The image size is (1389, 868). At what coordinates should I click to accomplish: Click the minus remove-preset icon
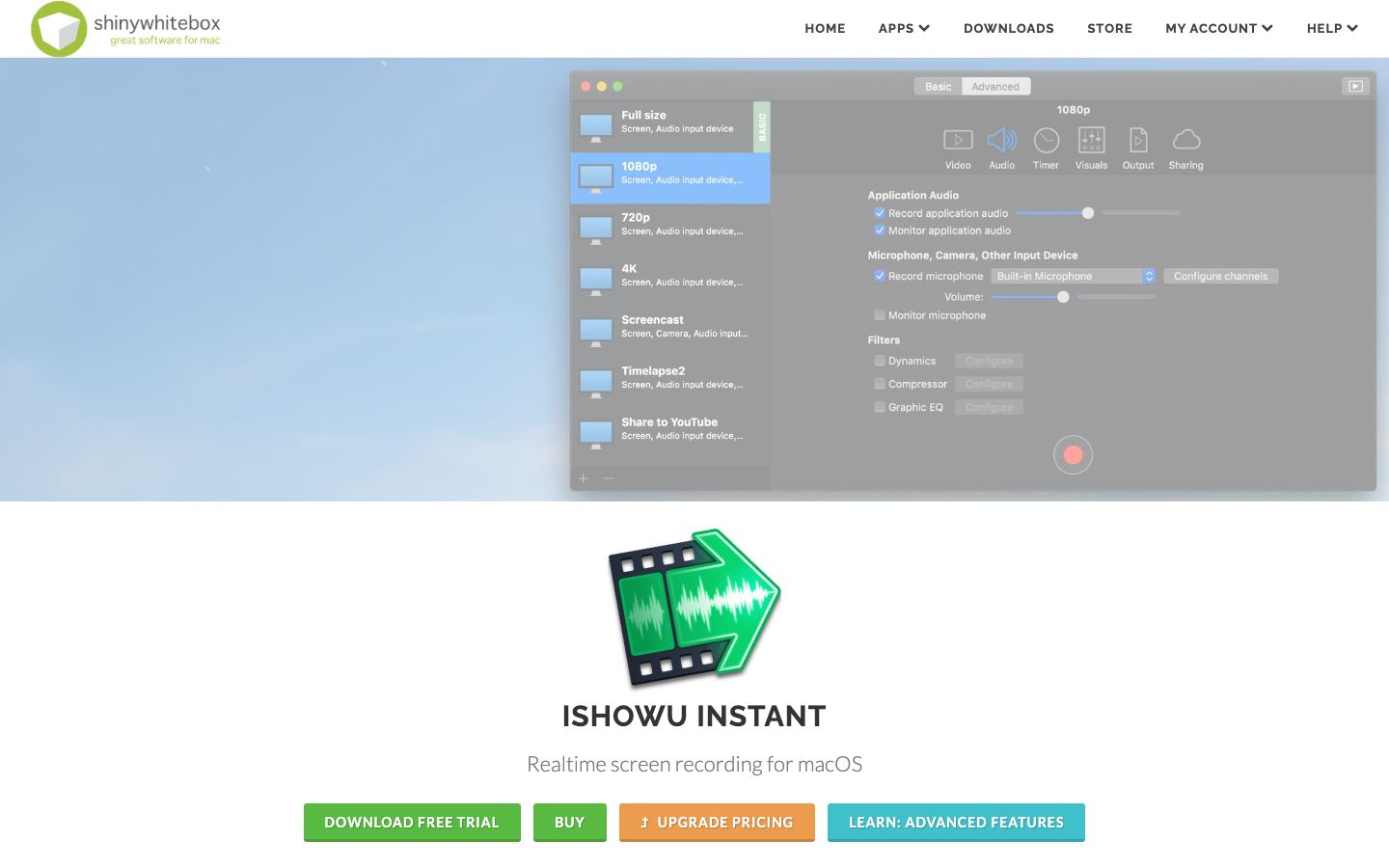pos(609,478)
